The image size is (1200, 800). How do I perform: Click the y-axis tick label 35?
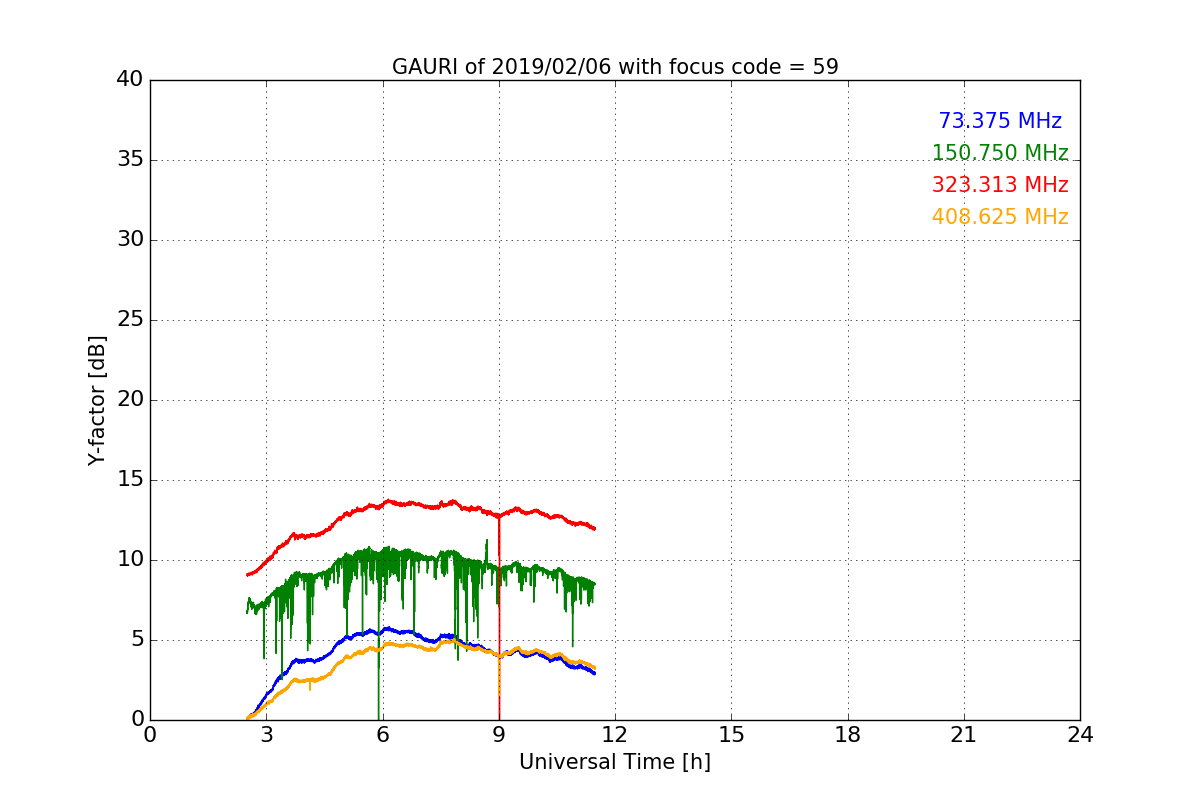pyautogui.click(x=129, y=160)
